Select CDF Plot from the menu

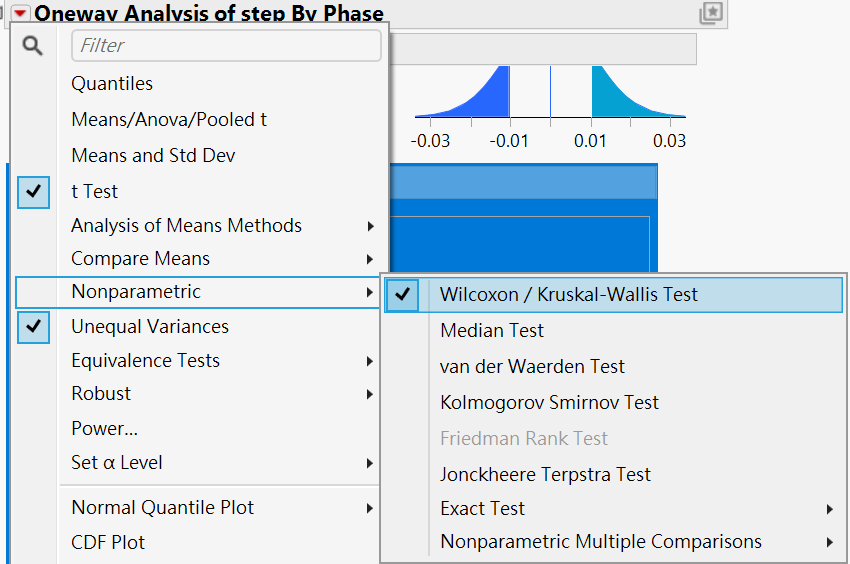pyautogui.click(x=108, y=543)
